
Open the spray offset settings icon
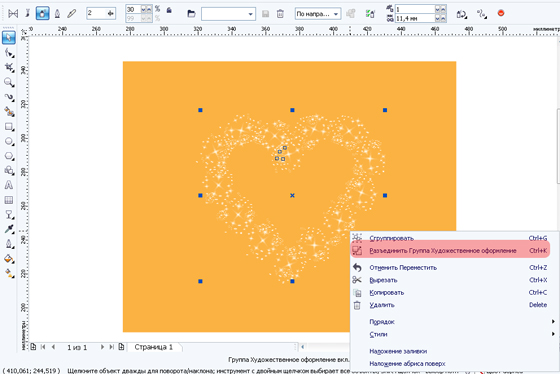482,14
